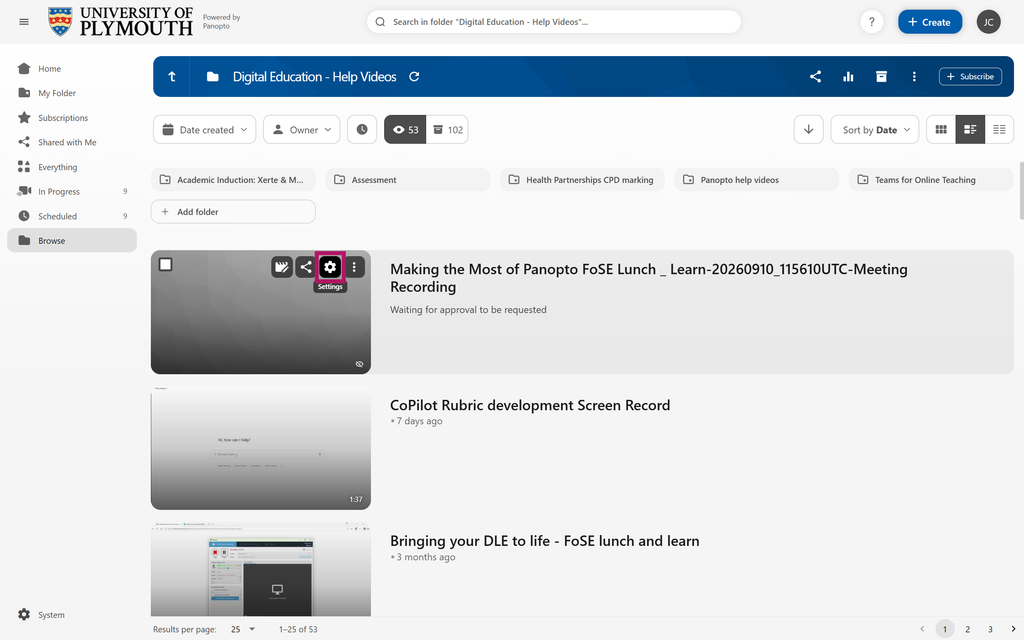Open the Date created filter dropdown
Viewport: 1024px width, 640px height.
(204, 129)
